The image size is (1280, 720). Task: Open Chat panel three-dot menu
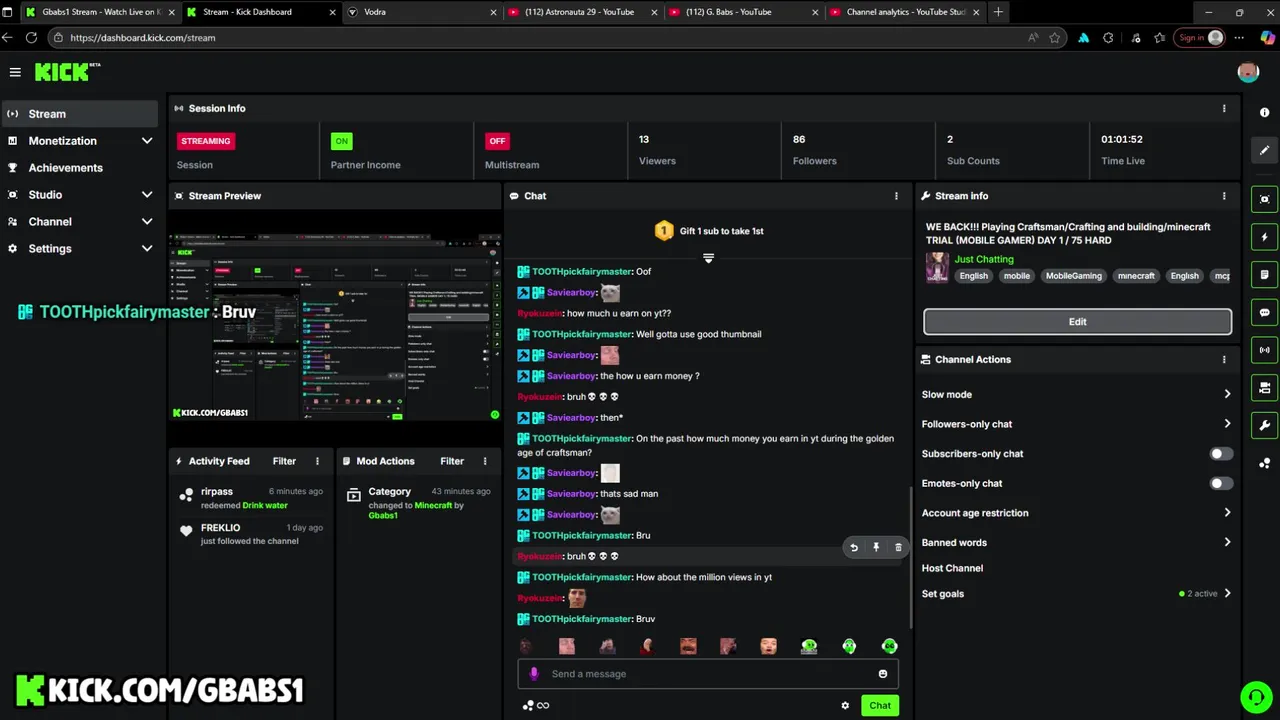(896, 196)
